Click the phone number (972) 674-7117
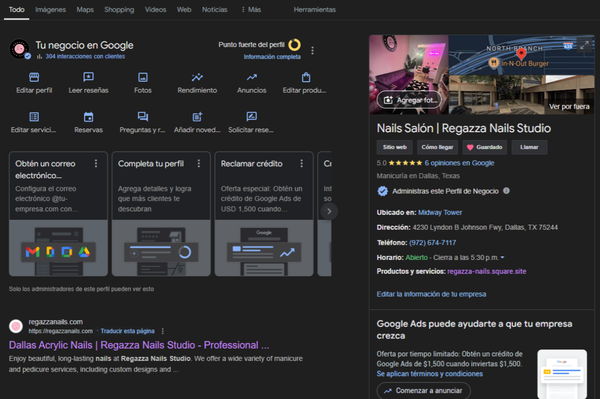 click(432, 243)
